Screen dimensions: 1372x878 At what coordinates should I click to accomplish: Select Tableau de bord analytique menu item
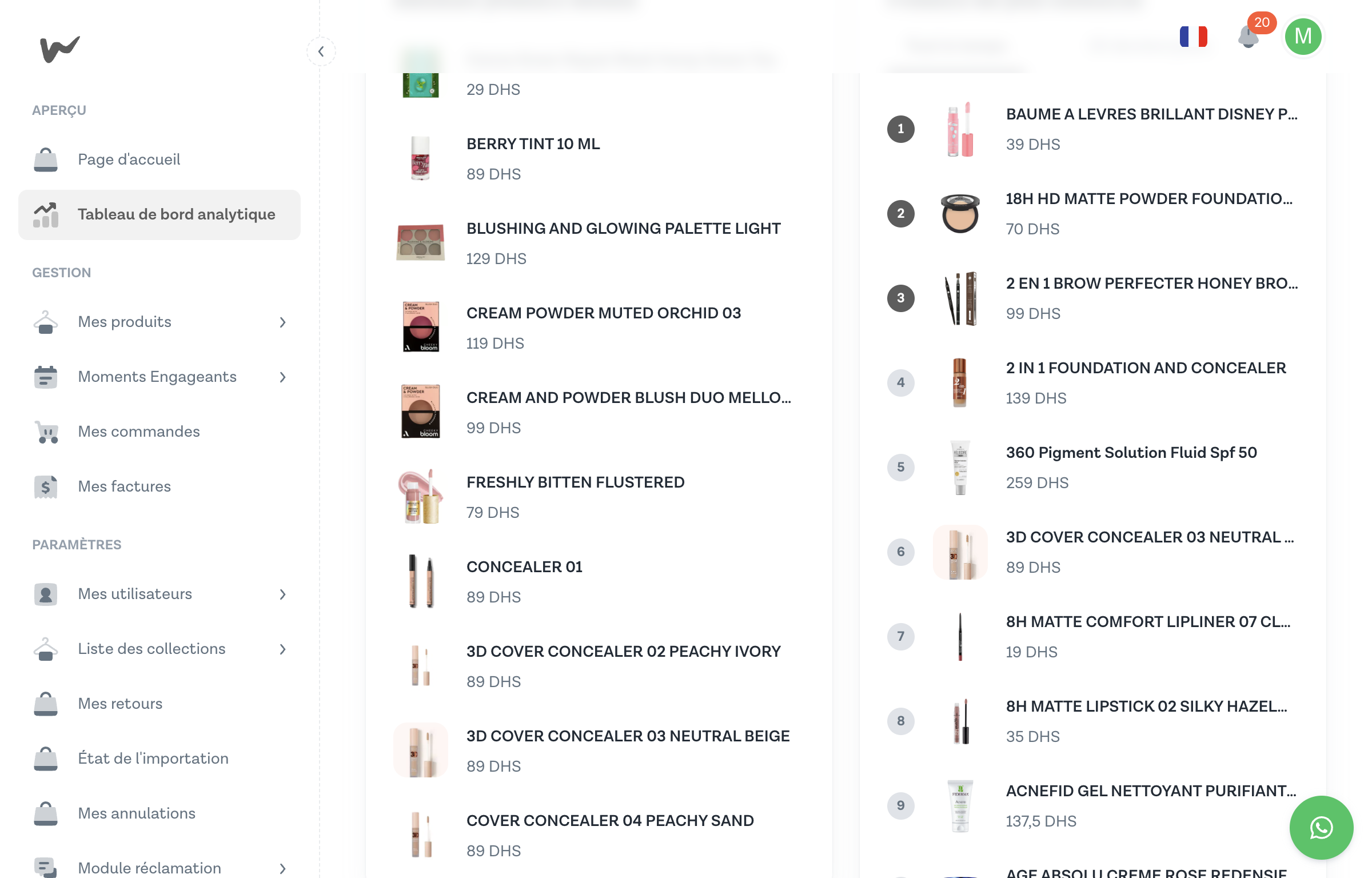159,214
